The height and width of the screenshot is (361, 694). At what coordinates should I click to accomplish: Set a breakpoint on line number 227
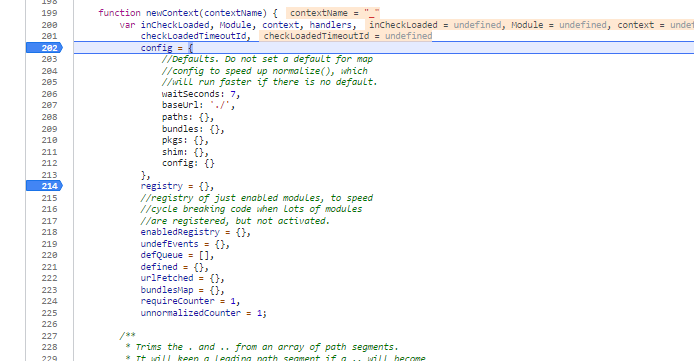(50, 336)
